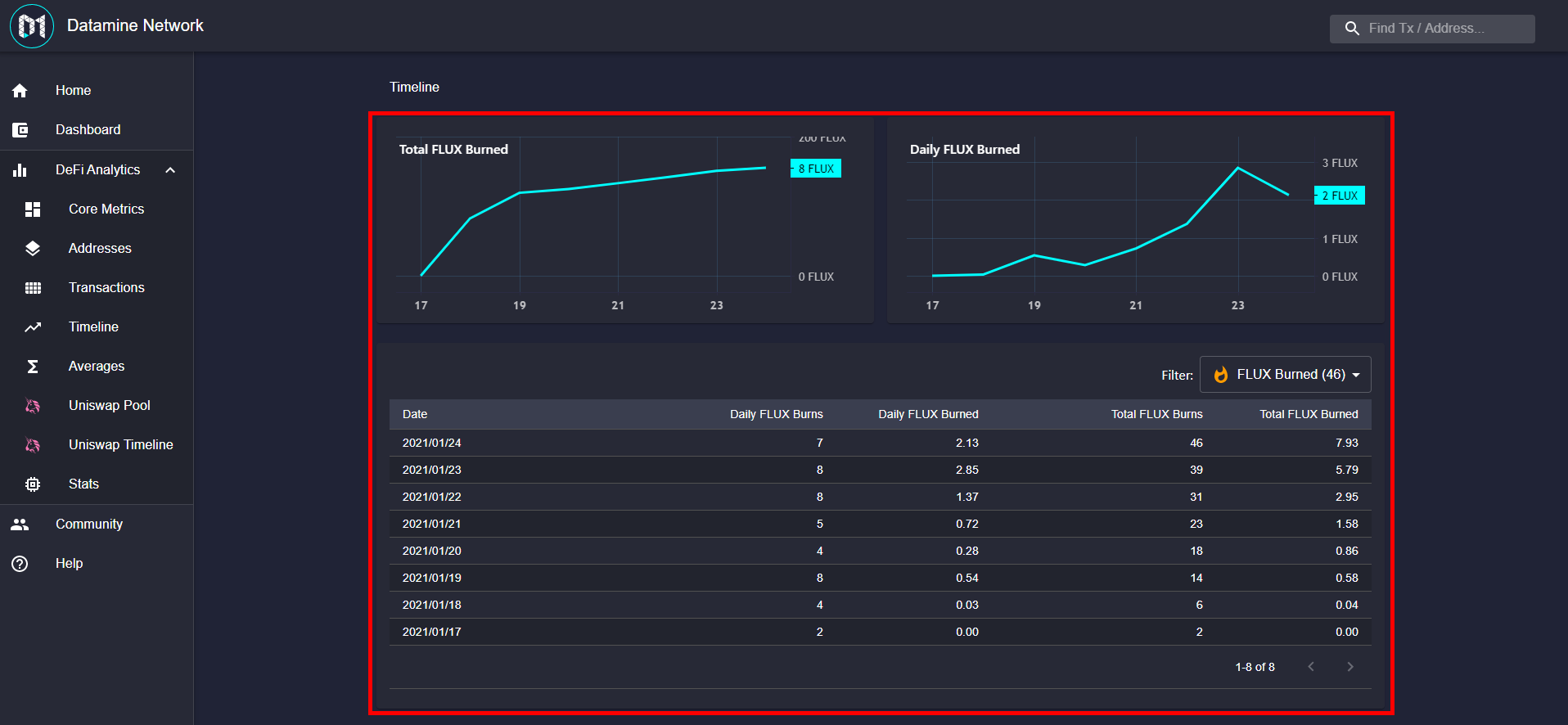The image size is (1568, 725).
Task: Click the Daily FLUX Burned chart
Action: [1136, 220]
